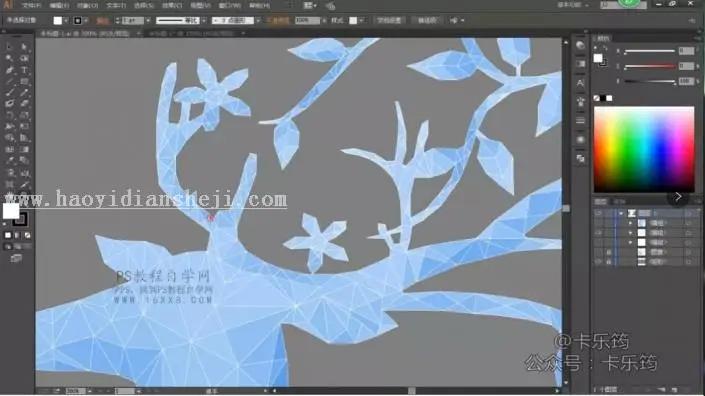Image resolution: width=705 pixels, height=396 pixels.
Task: Open the Character (A) panel from dock
Action: [580, 84]
